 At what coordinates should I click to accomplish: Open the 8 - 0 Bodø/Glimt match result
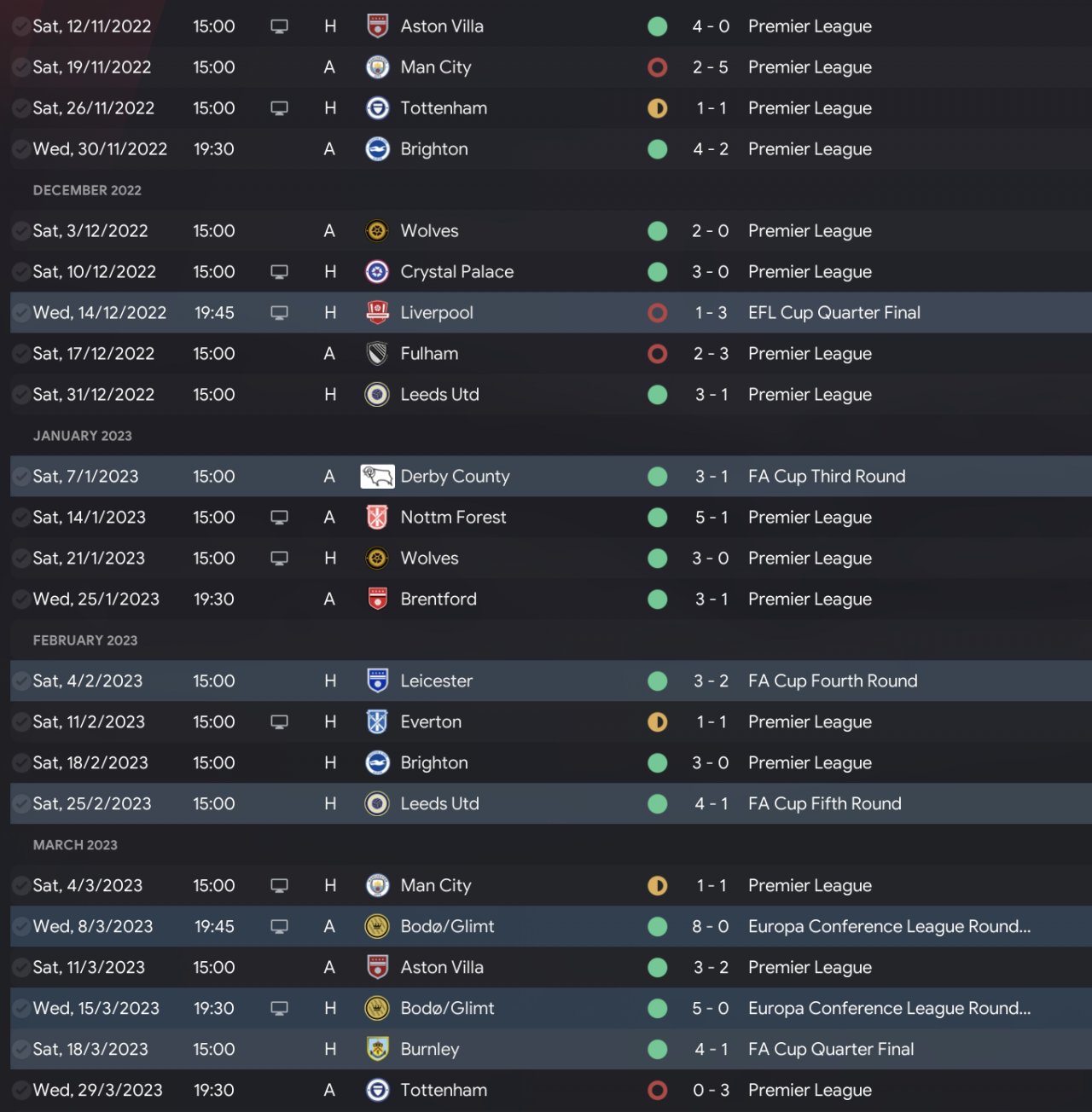(710, 927)
